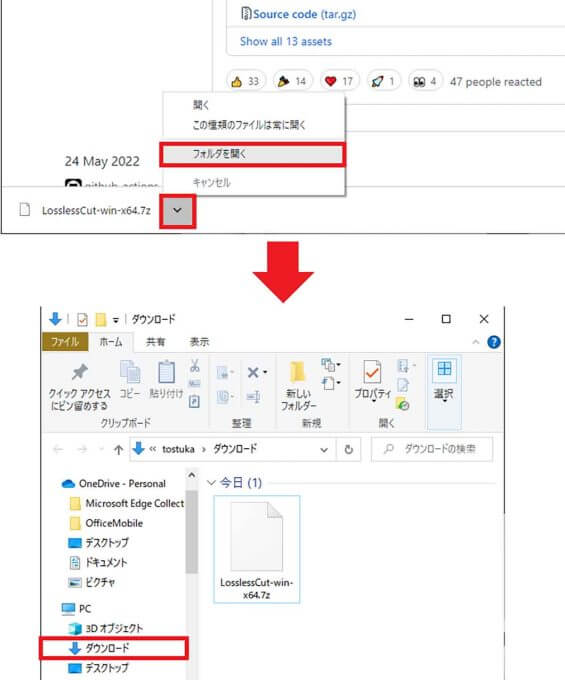Click the 新しいフォルダー icon
This screenshot has height=680, width=565.
pyautogui.click(x=298, y=372)
